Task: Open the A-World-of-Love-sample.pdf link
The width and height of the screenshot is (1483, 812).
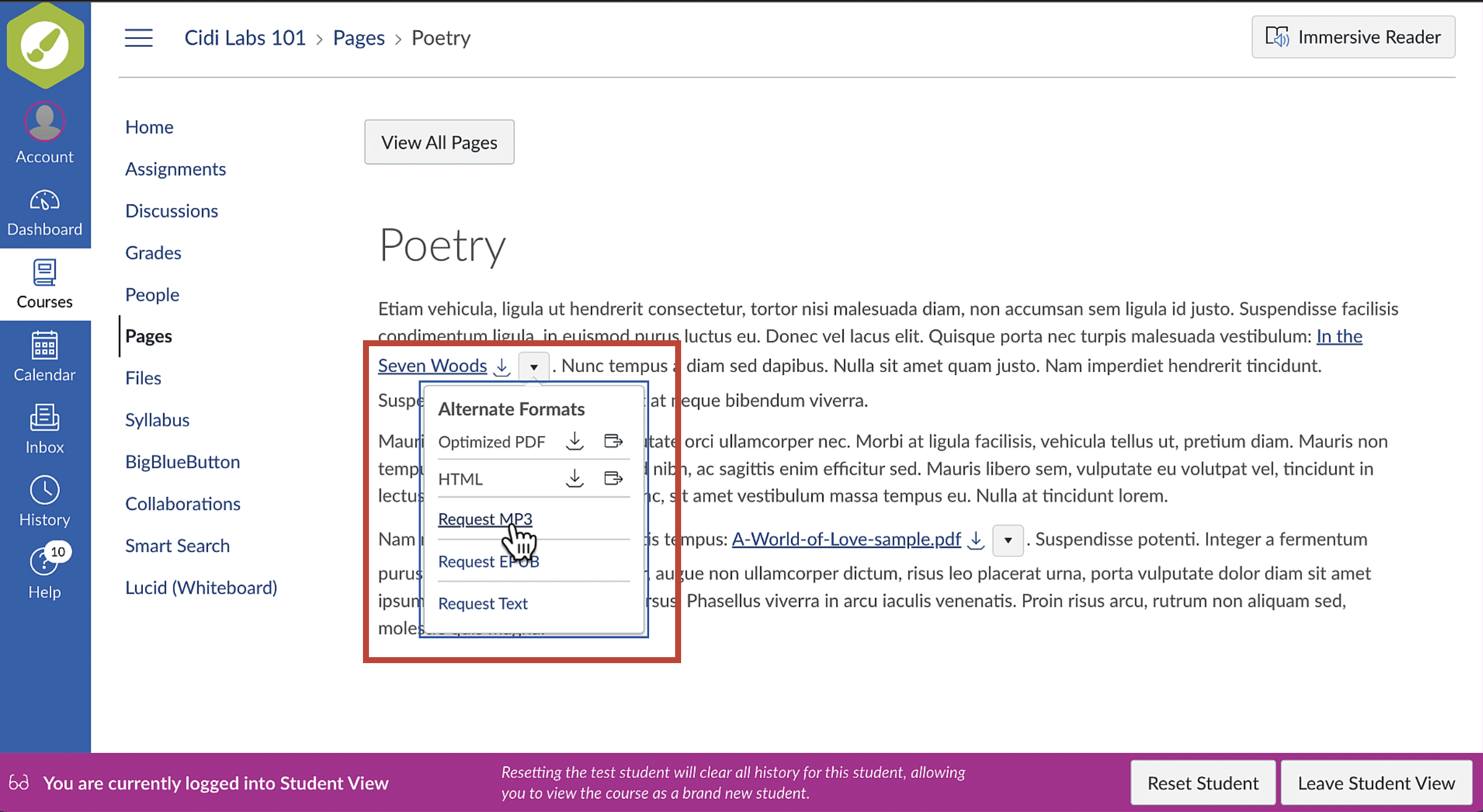Action: point(846,539)
